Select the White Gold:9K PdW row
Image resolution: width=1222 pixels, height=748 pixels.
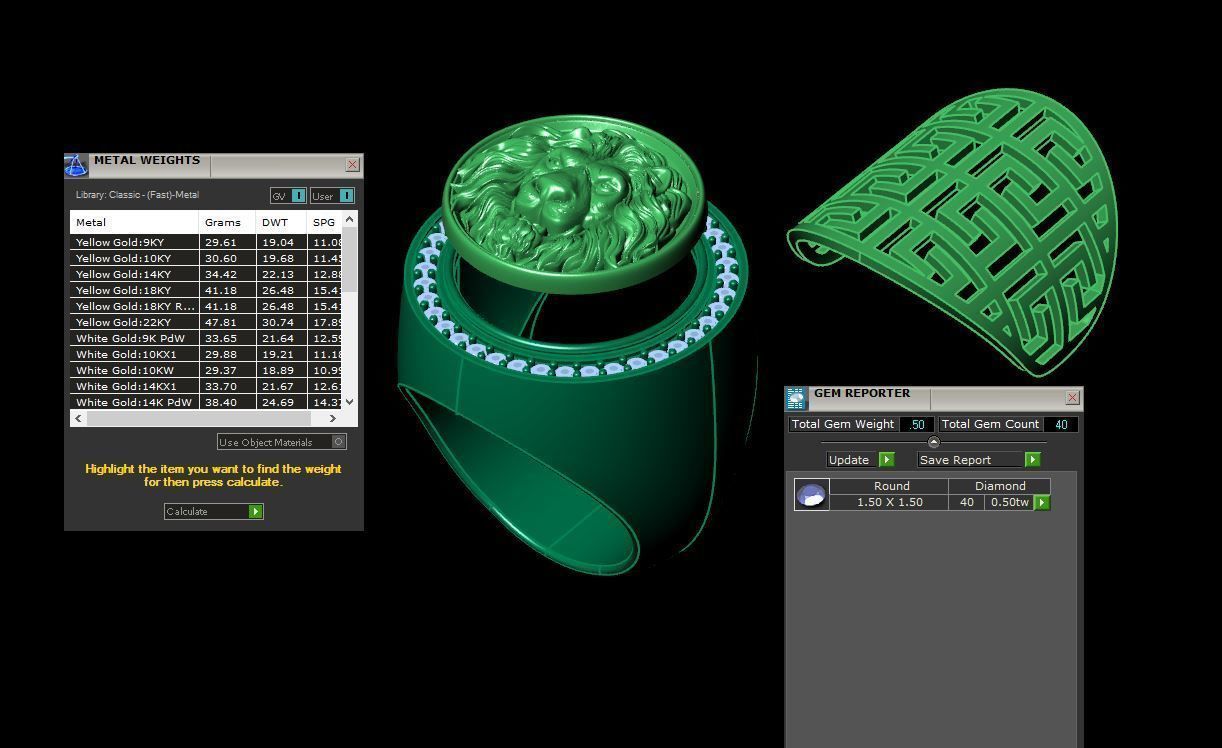pyautogui.click(x=206, y=338)
